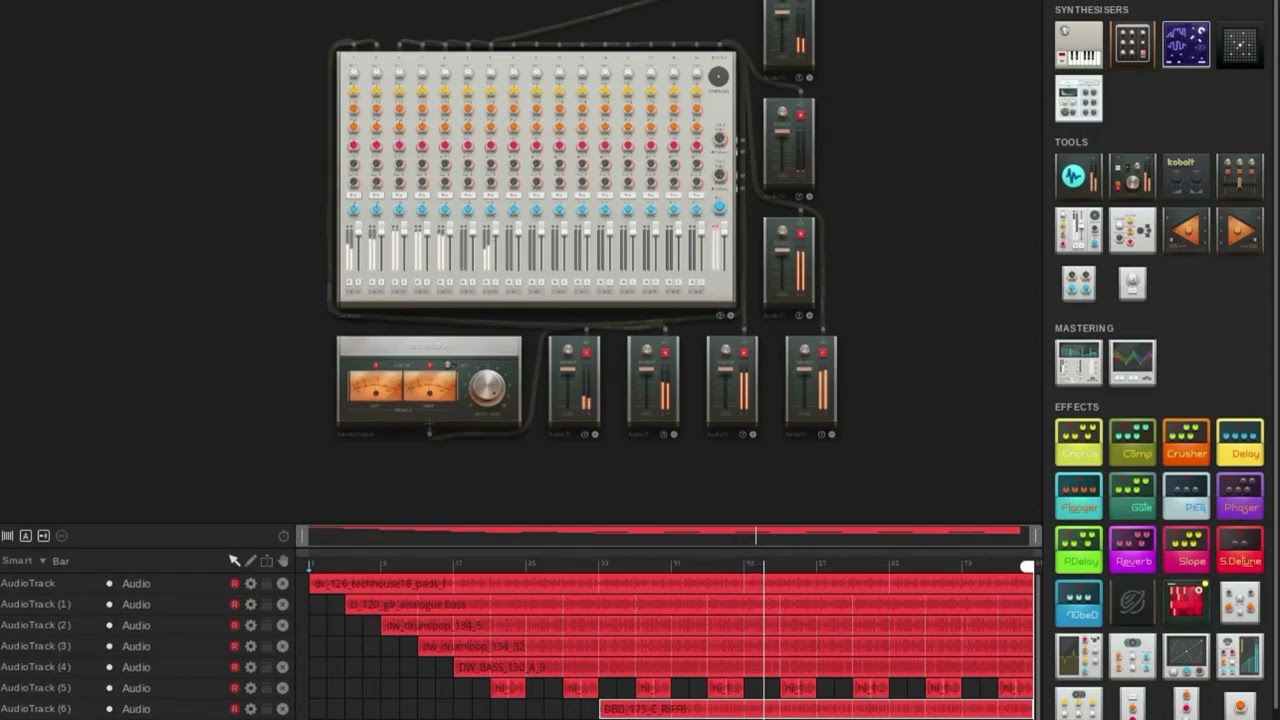This screenshot has width=1280, height=720.
Task: Add the knob-grid synthesiser from Synthesisers
Action: 1132,45
